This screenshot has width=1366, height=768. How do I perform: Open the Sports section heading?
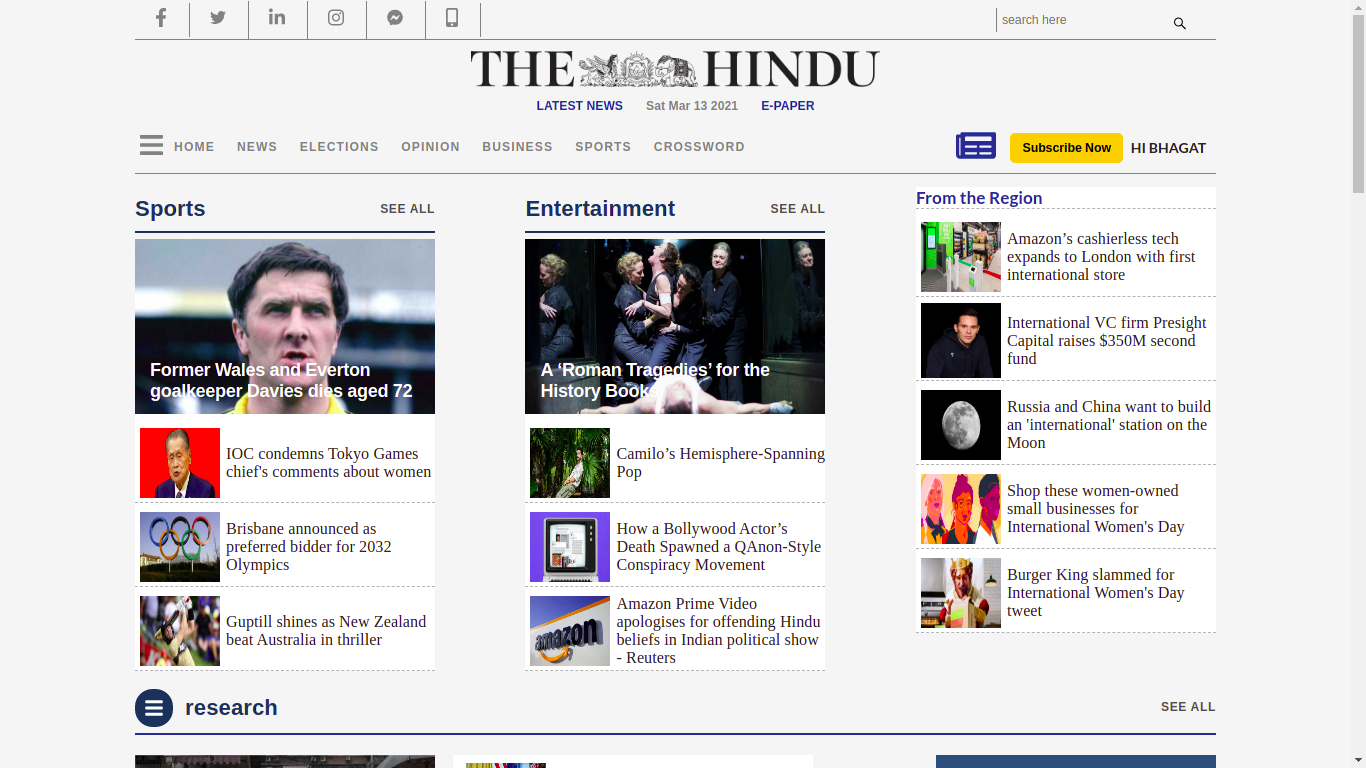[170, 209]
